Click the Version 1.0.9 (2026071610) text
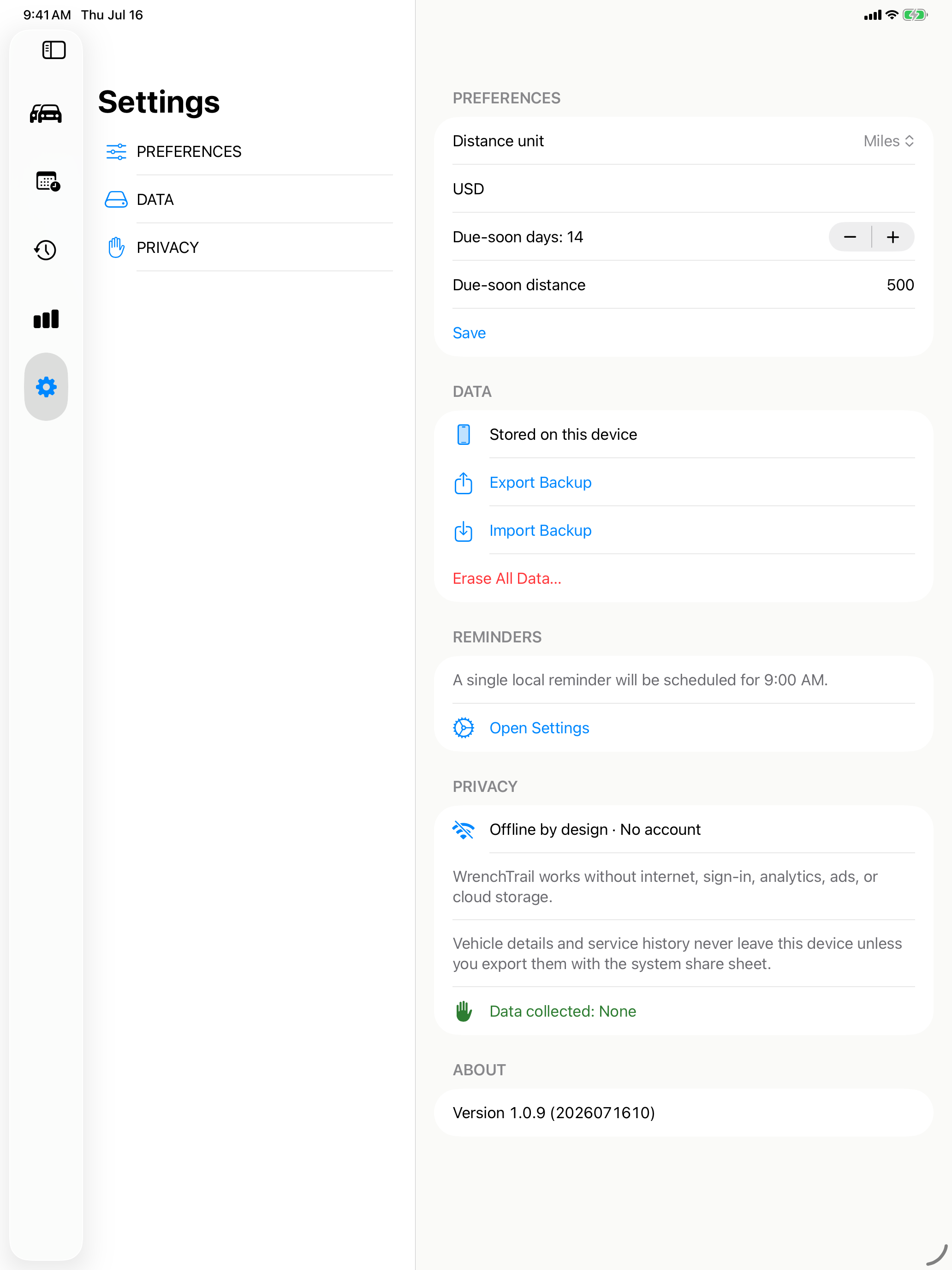This screenshot has width=952, height=1270. 554,1113
